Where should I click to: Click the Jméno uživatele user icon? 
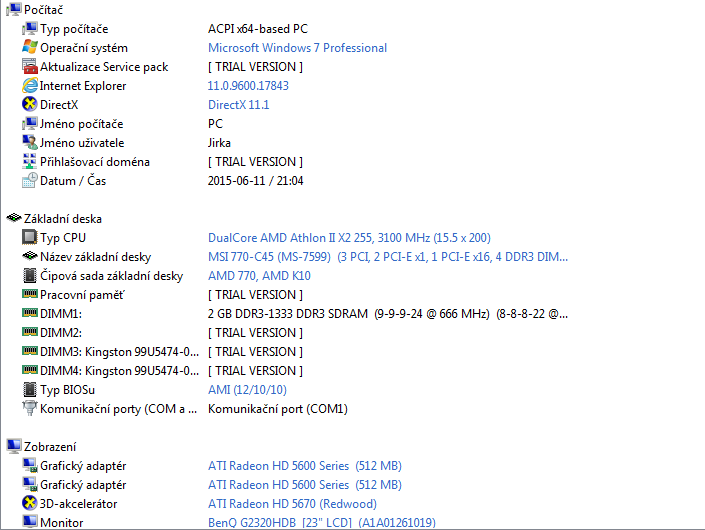point(30,143)
